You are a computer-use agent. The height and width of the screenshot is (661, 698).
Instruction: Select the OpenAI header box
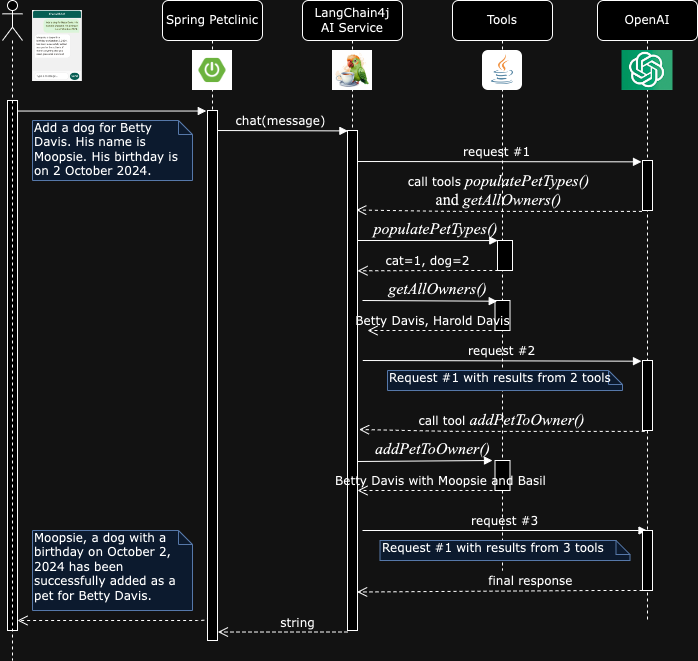tap(647, 20)
